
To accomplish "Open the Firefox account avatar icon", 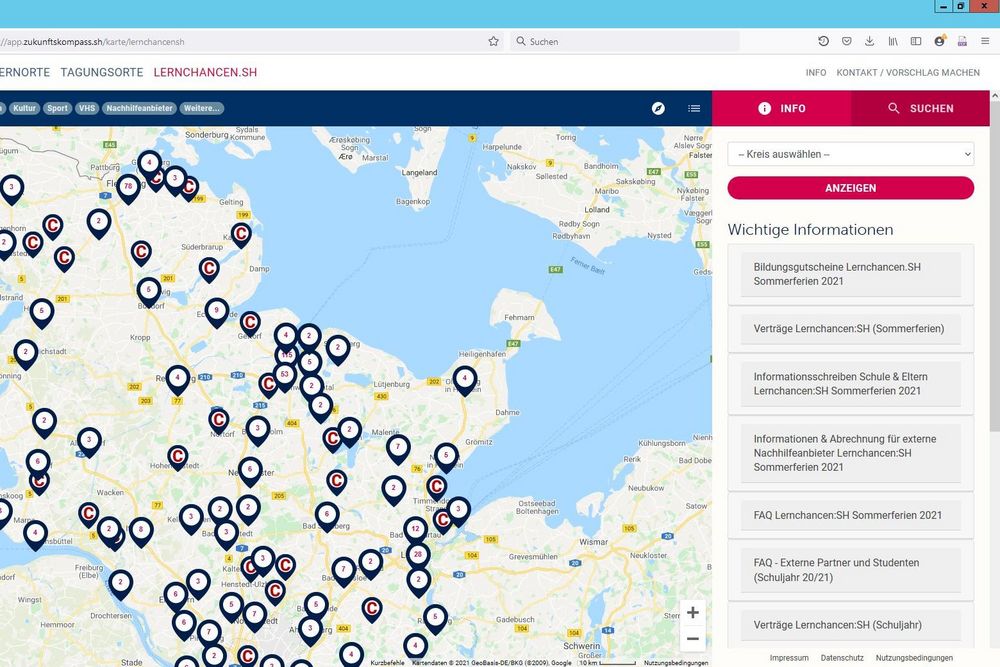I will point(939,41).
